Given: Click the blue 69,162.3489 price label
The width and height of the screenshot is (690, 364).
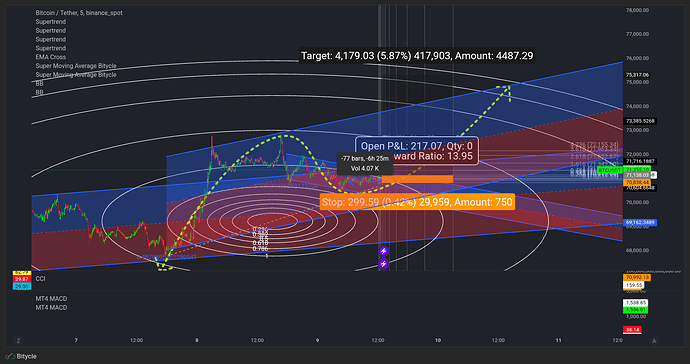Looking at the screenshot, I should pos(640,223).
